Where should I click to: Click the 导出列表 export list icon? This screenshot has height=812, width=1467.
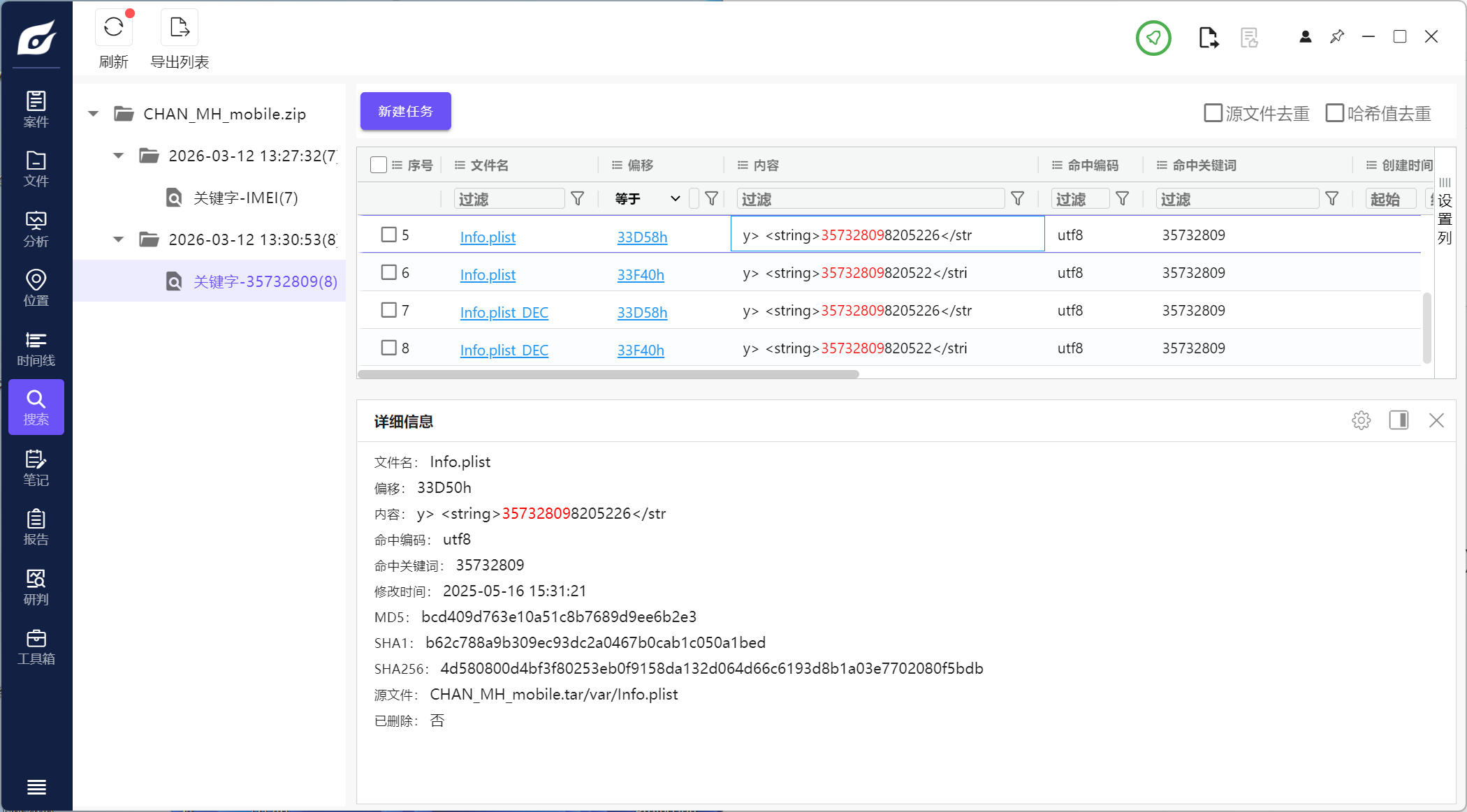[x=180, y=28]
